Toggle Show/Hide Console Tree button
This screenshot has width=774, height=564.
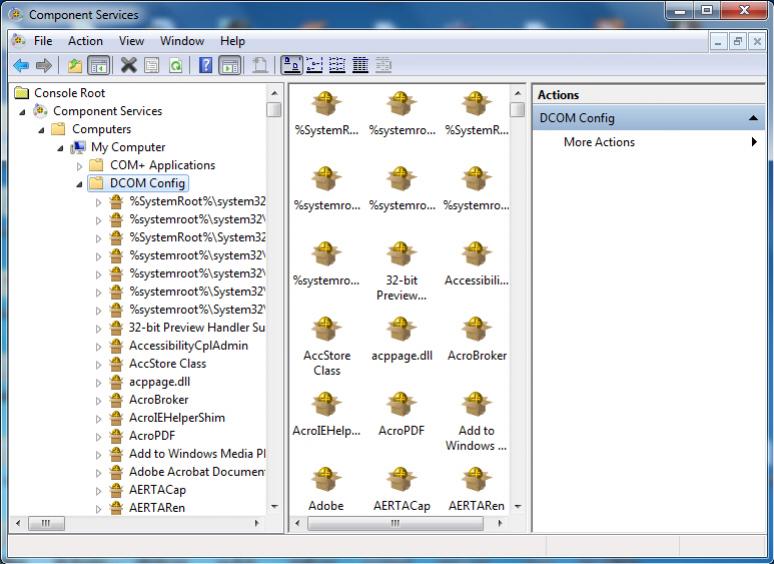[98, 65]
